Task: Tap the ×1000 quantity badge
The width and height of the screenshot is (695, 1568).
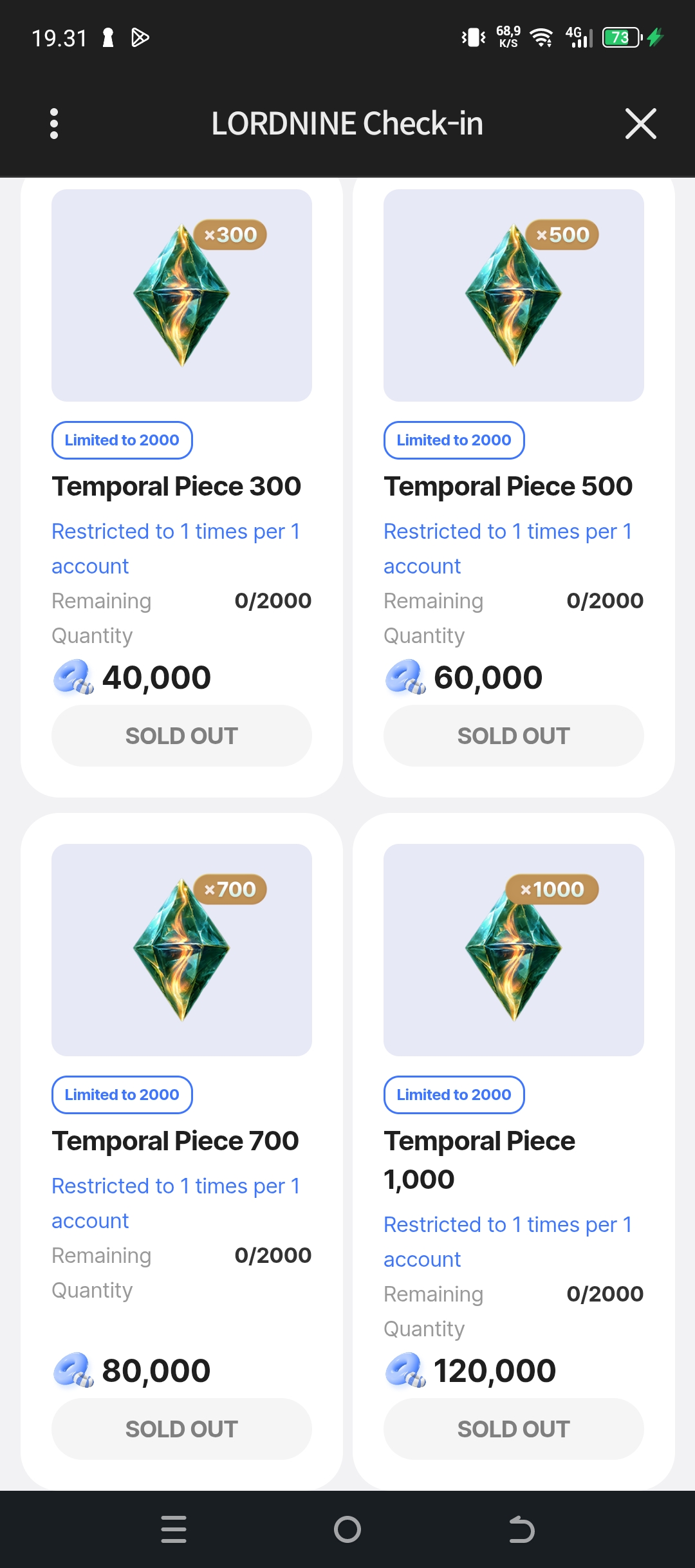Action: click(552, 890)
